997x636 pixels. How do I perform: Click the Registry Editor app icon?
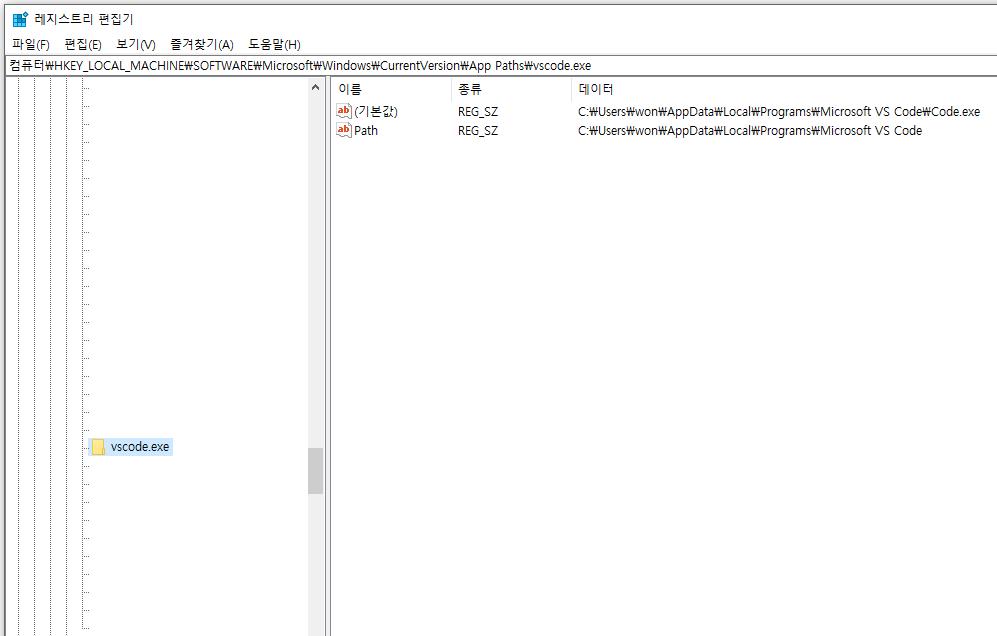tap(20, 19)
